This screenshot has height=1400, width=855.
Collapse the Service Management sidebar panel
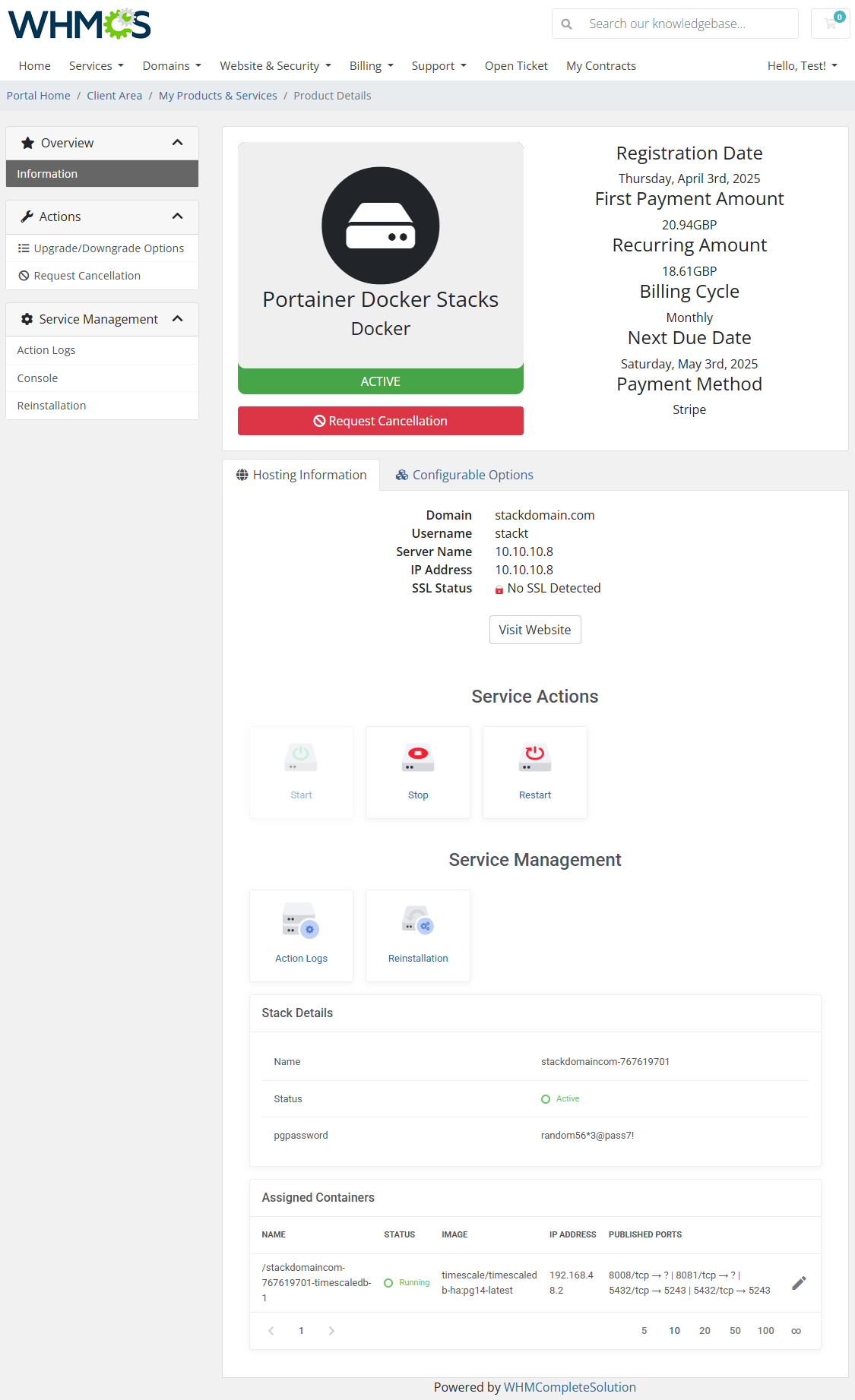(178, 319)
